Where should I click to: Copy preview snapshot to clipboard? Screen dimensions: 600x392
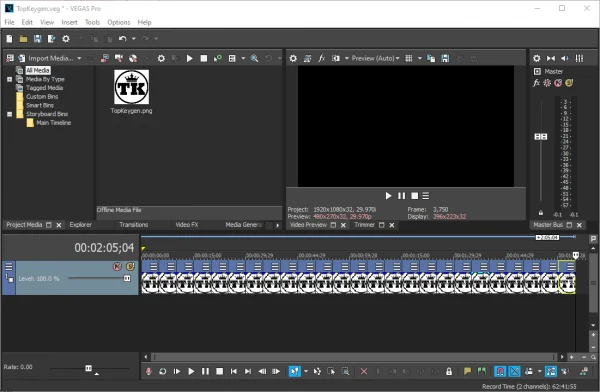(x=431, y=58)
